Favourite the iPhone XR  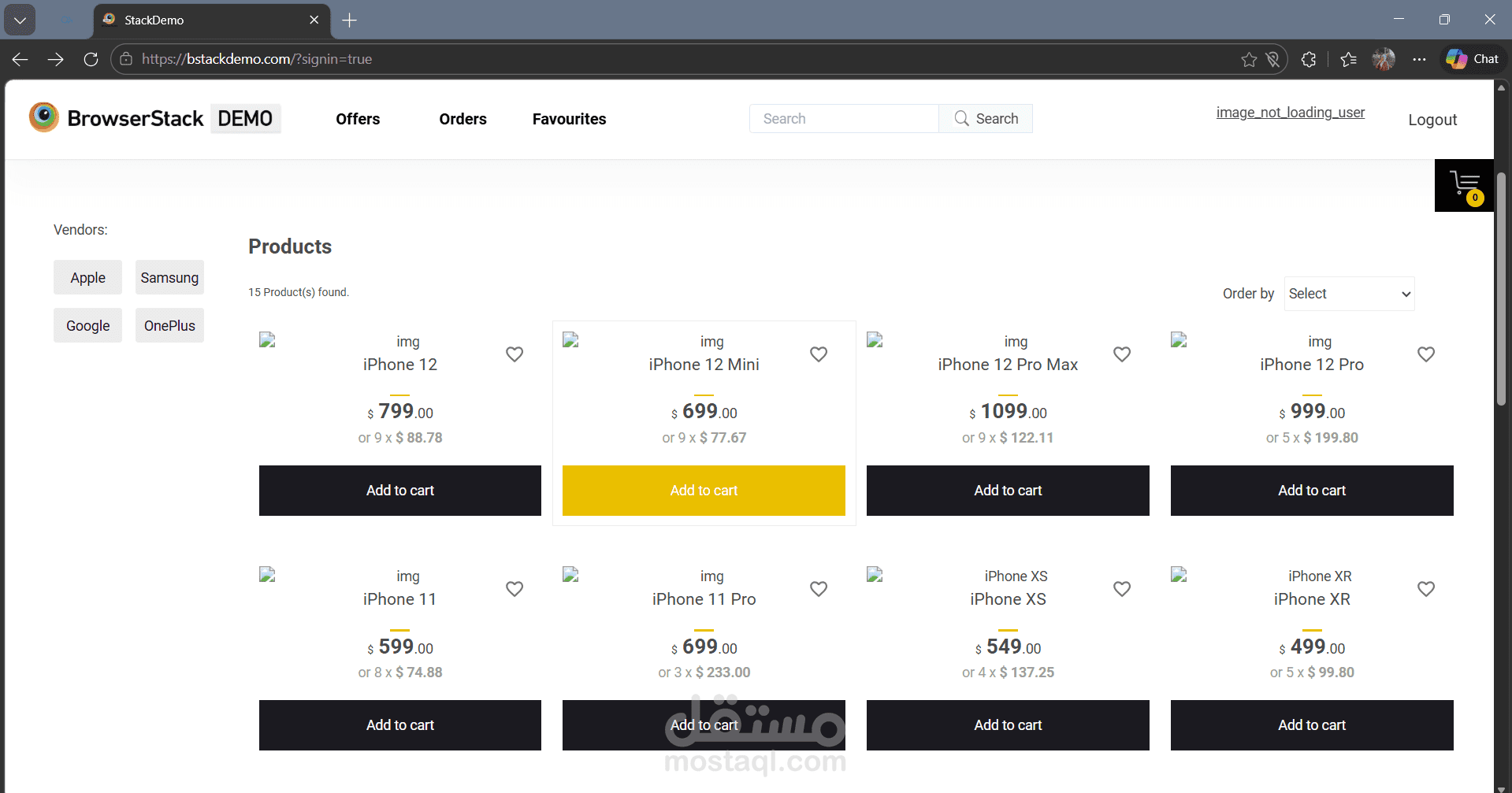(1426, 588)
